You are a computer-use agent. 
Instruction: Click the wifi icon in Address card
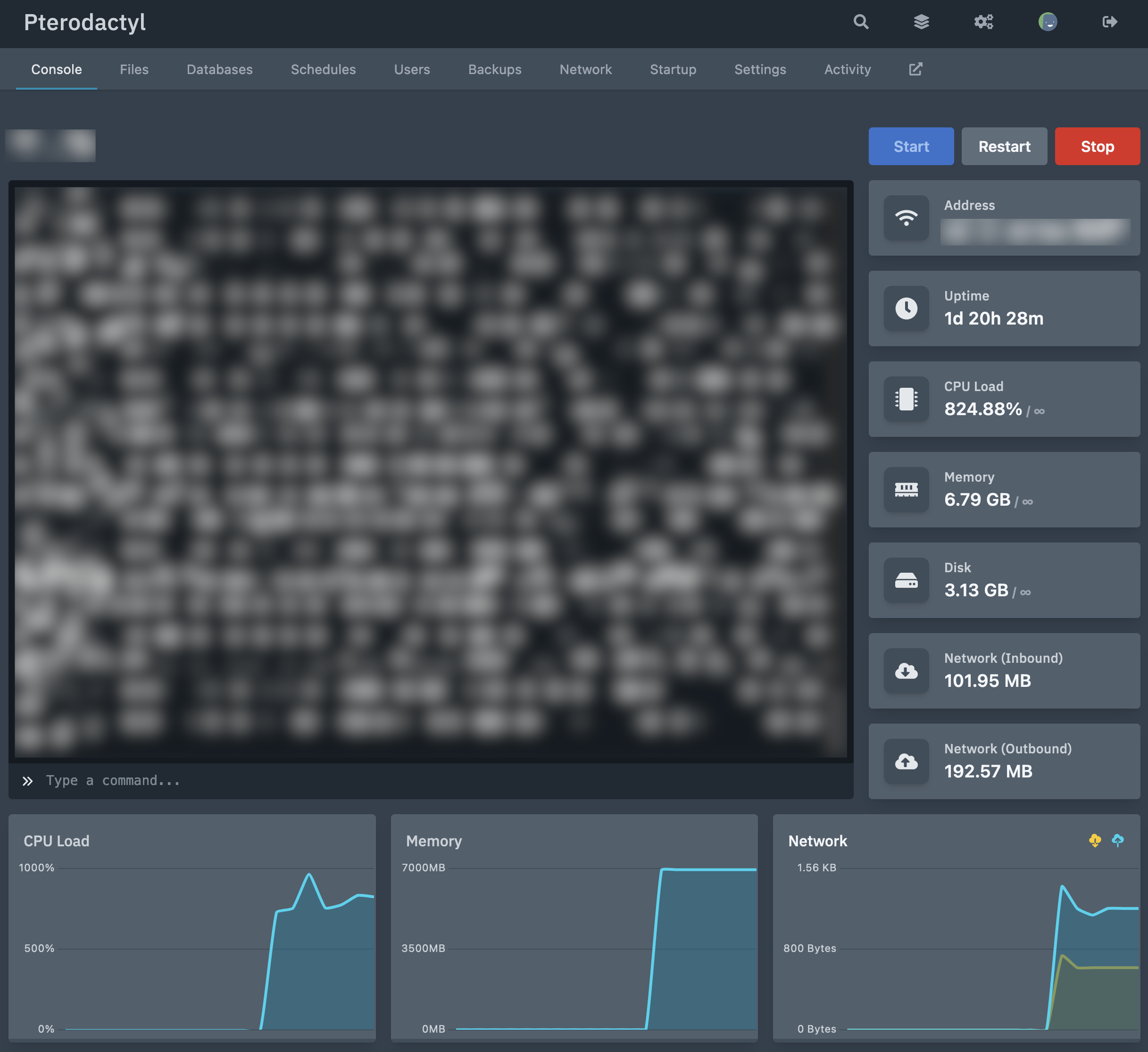coord(906,218)
